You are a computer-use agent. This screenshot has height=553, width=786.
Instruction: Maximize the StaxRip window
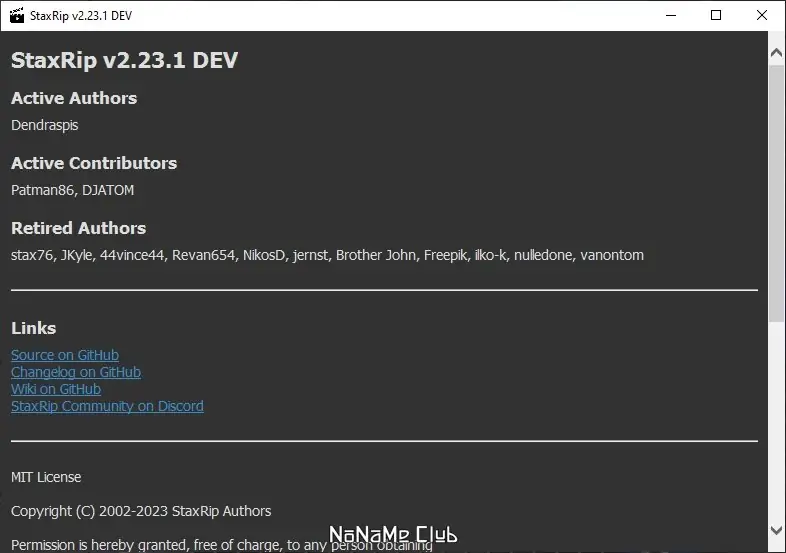click(716, 16)
